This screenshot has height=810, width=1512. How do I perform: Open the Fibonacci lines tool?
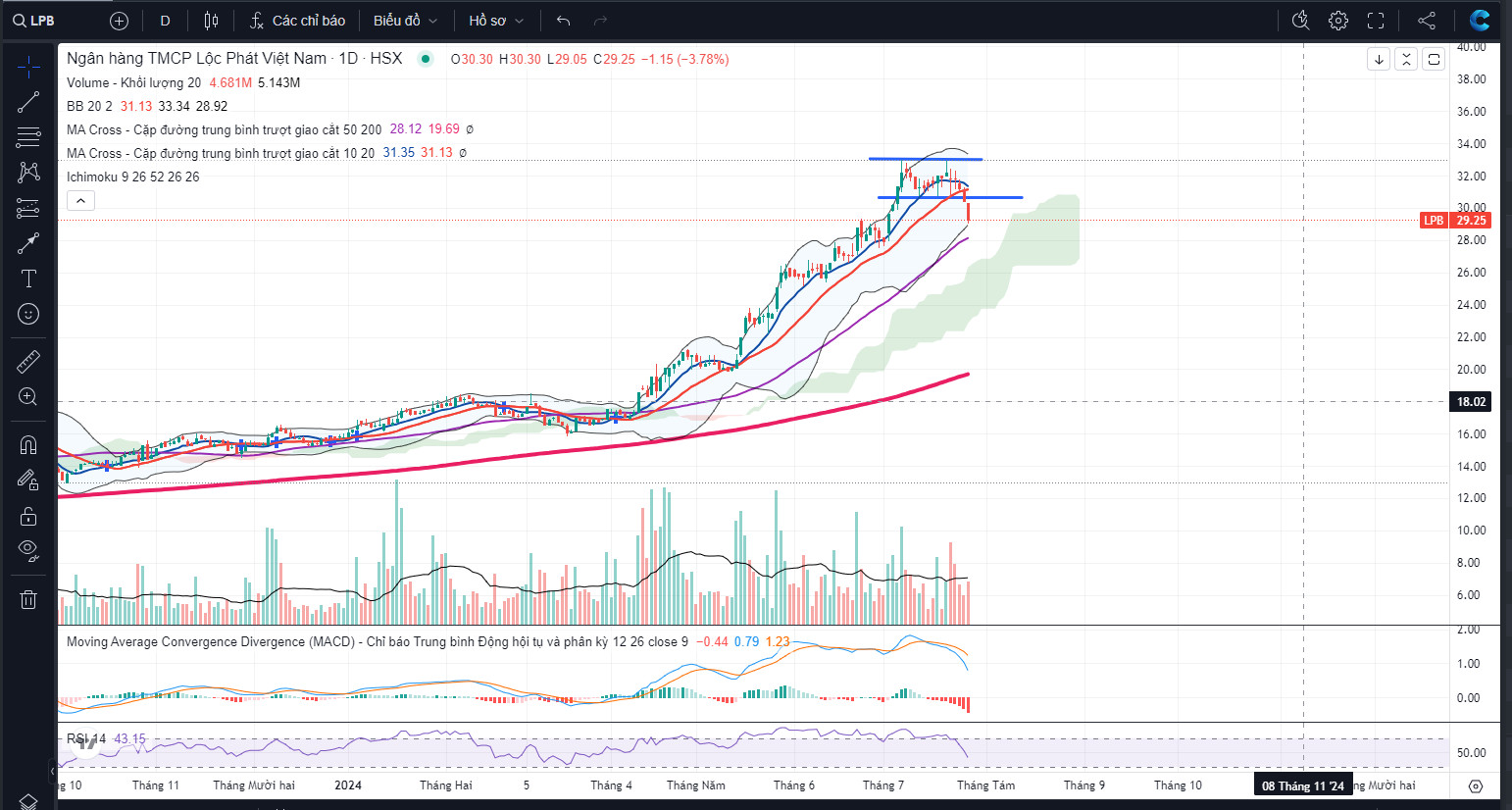(x=28, y=137)
